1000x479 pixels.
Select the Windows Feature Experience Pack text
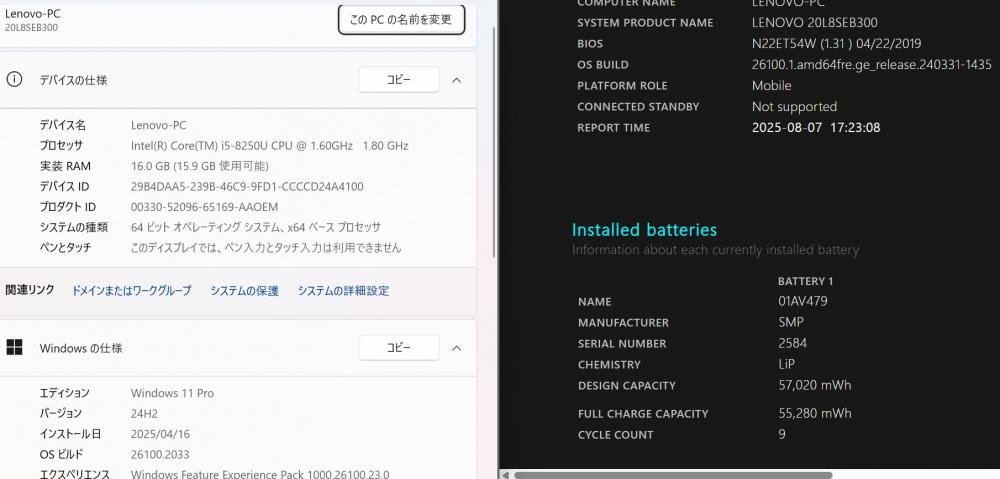pos(260,474)
